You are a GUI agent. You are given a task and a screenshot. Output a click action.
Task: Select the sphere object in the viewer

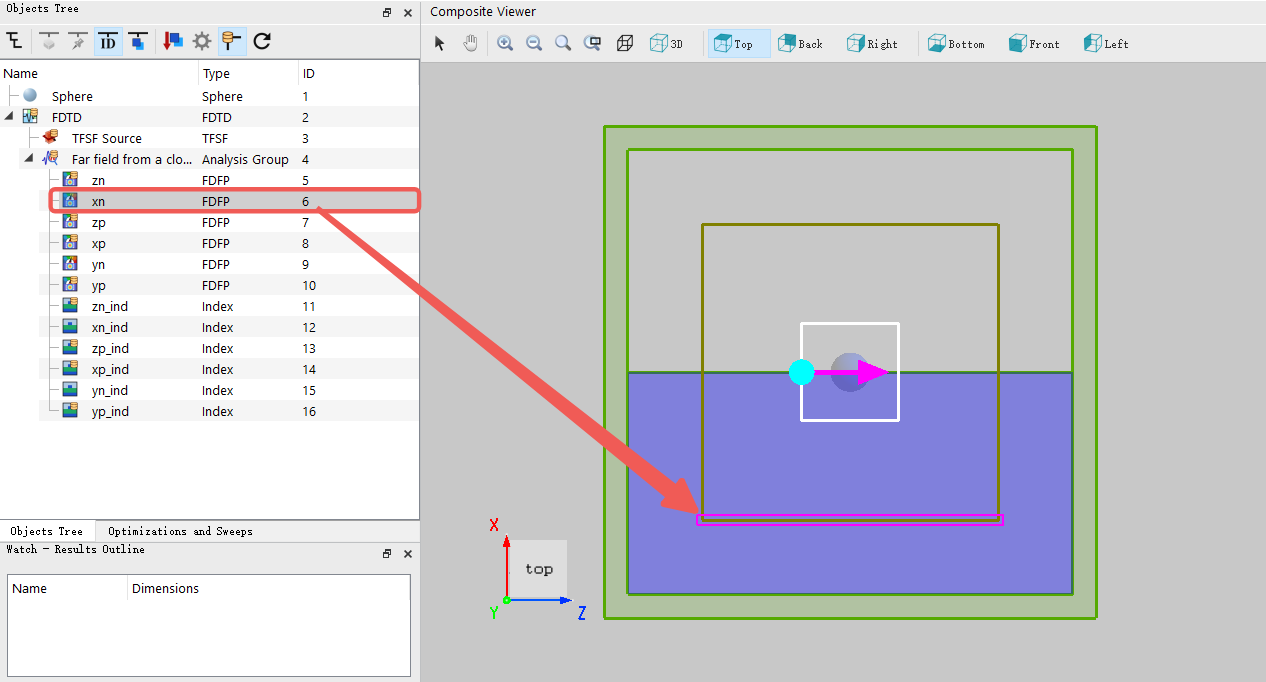point(850,372)
